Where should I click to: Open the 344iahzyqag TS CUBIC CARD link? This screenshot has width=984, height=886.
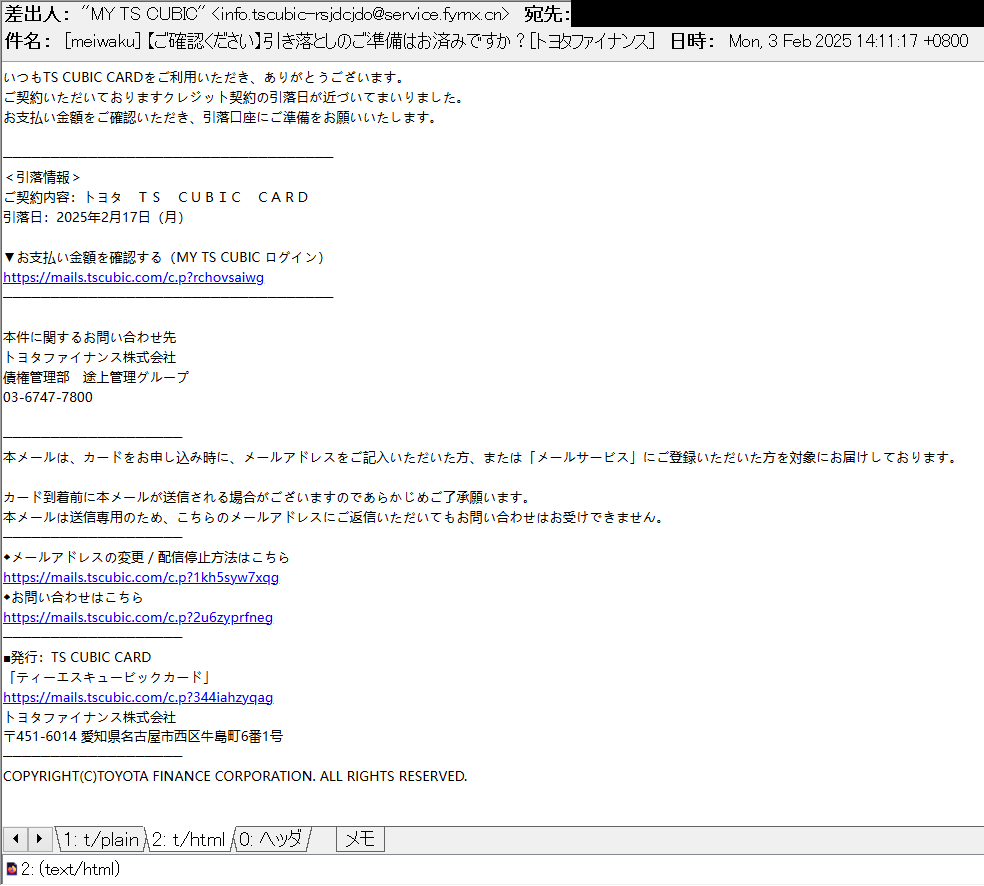tap(138, 697)
